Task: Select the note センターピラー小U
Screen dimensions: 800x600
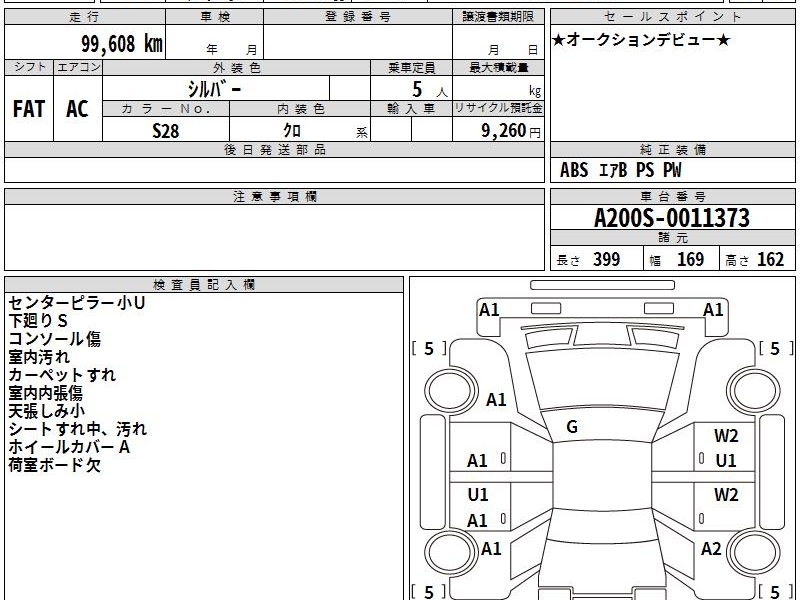Action: pyautogui.click(x=77, y=303)
